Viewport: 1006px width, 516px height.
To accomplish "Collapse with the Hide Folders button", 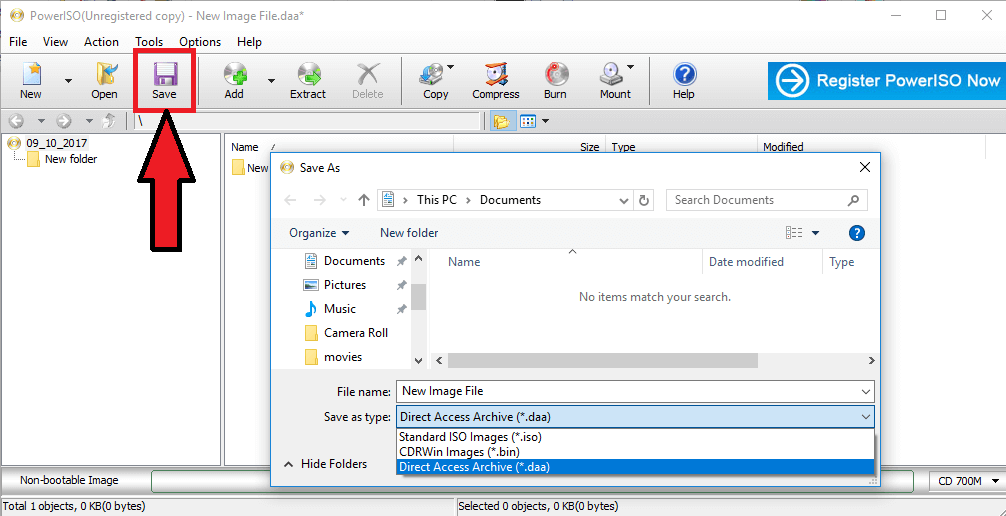I will 326,463.
